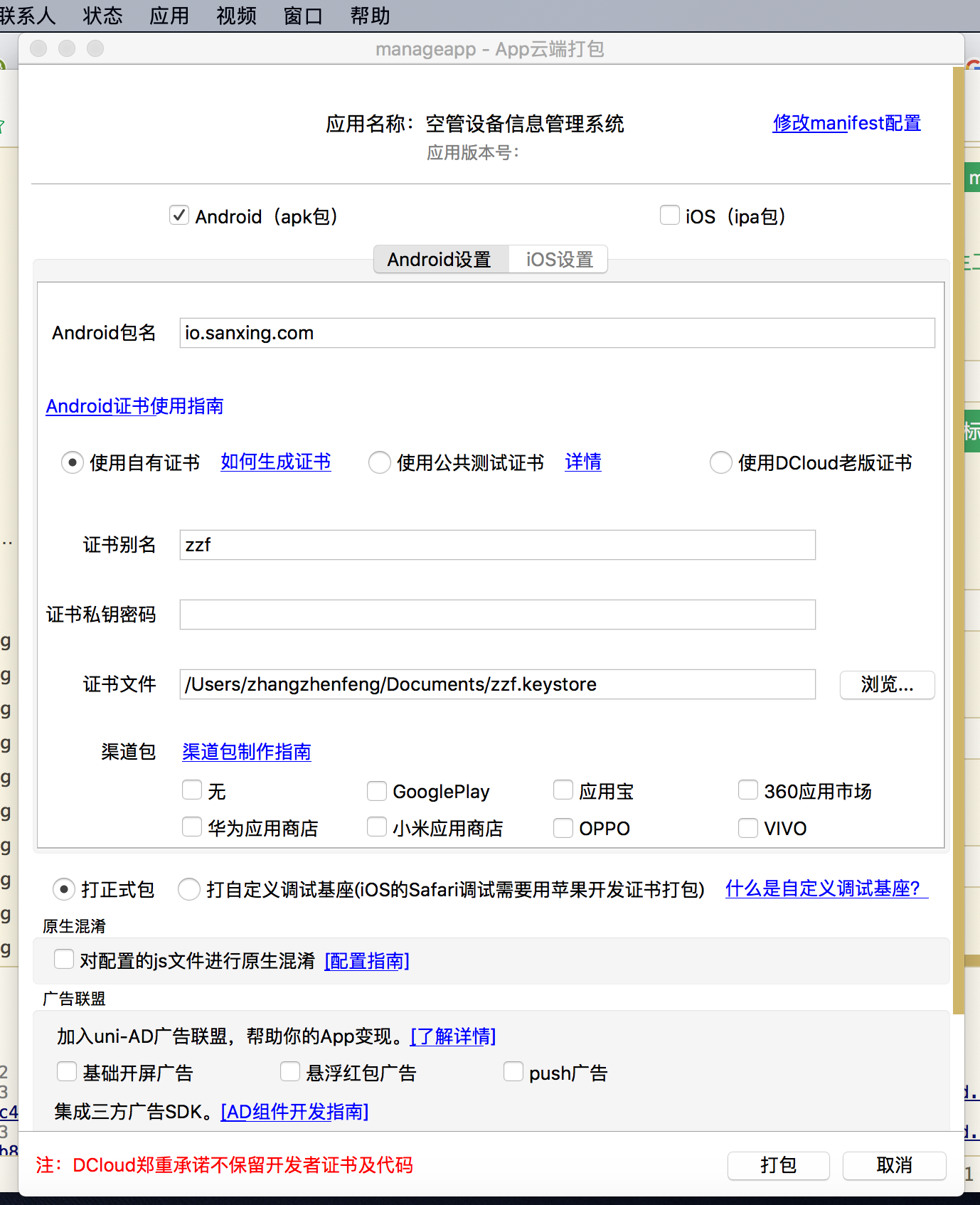Focus the 证书私钥密码 input field
The image size is (980, 1205).
click(497, 615)
